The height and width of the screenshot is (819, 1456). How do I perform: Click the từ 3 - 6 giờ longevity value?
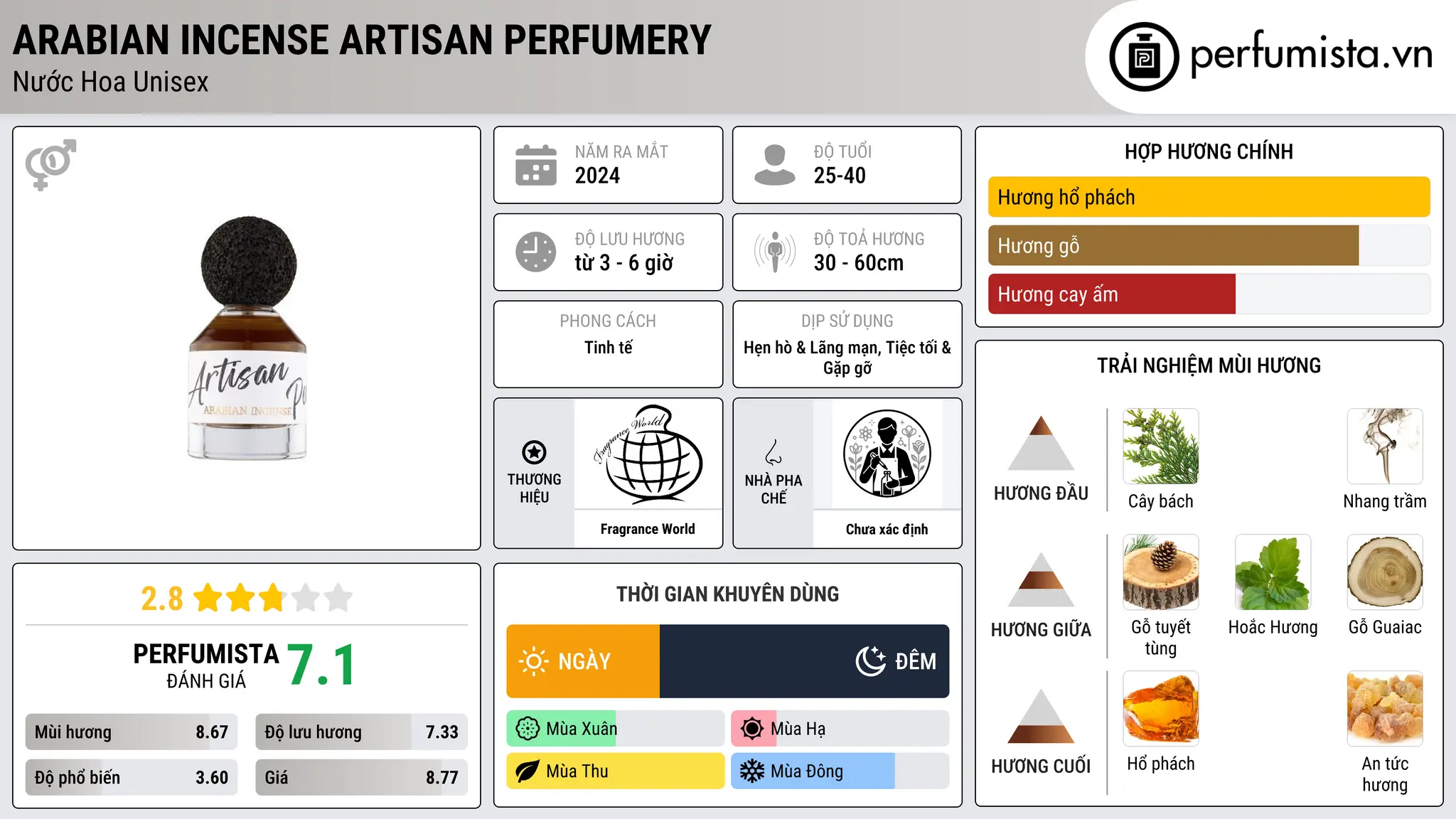click(x=623, y=263)
